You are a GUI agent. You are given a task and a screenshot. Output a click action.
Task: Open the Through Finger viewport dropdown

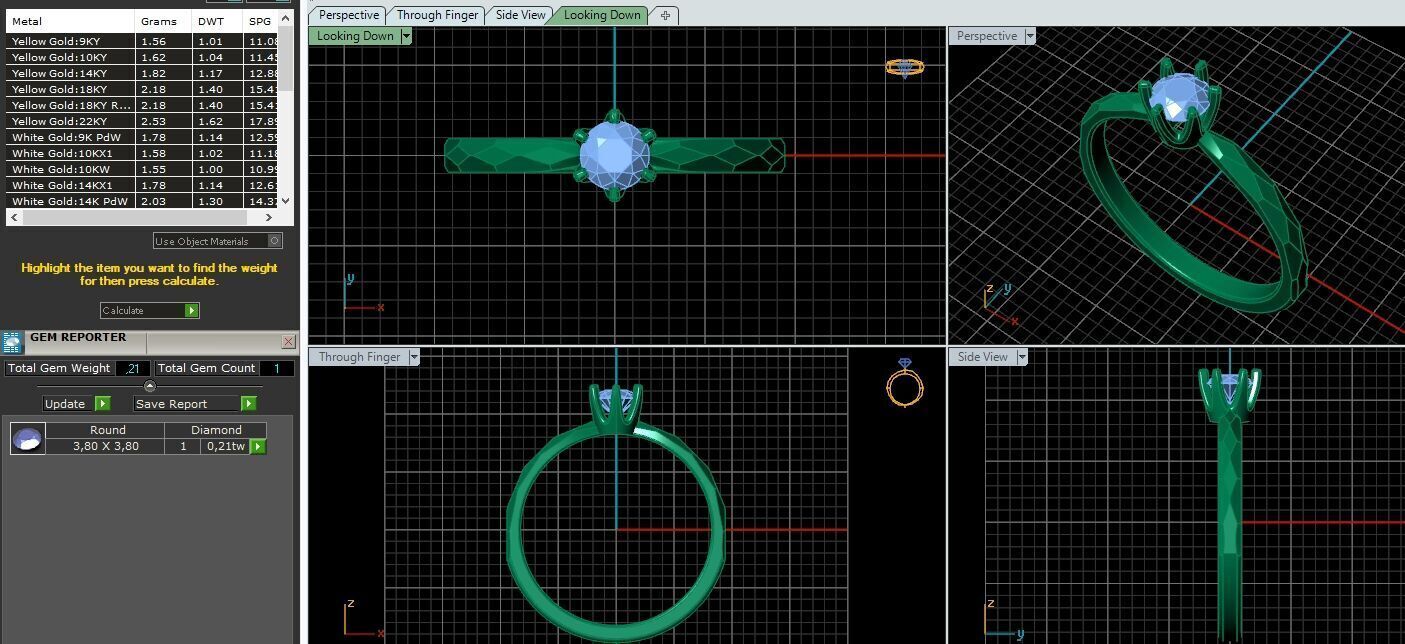[414, 357]
